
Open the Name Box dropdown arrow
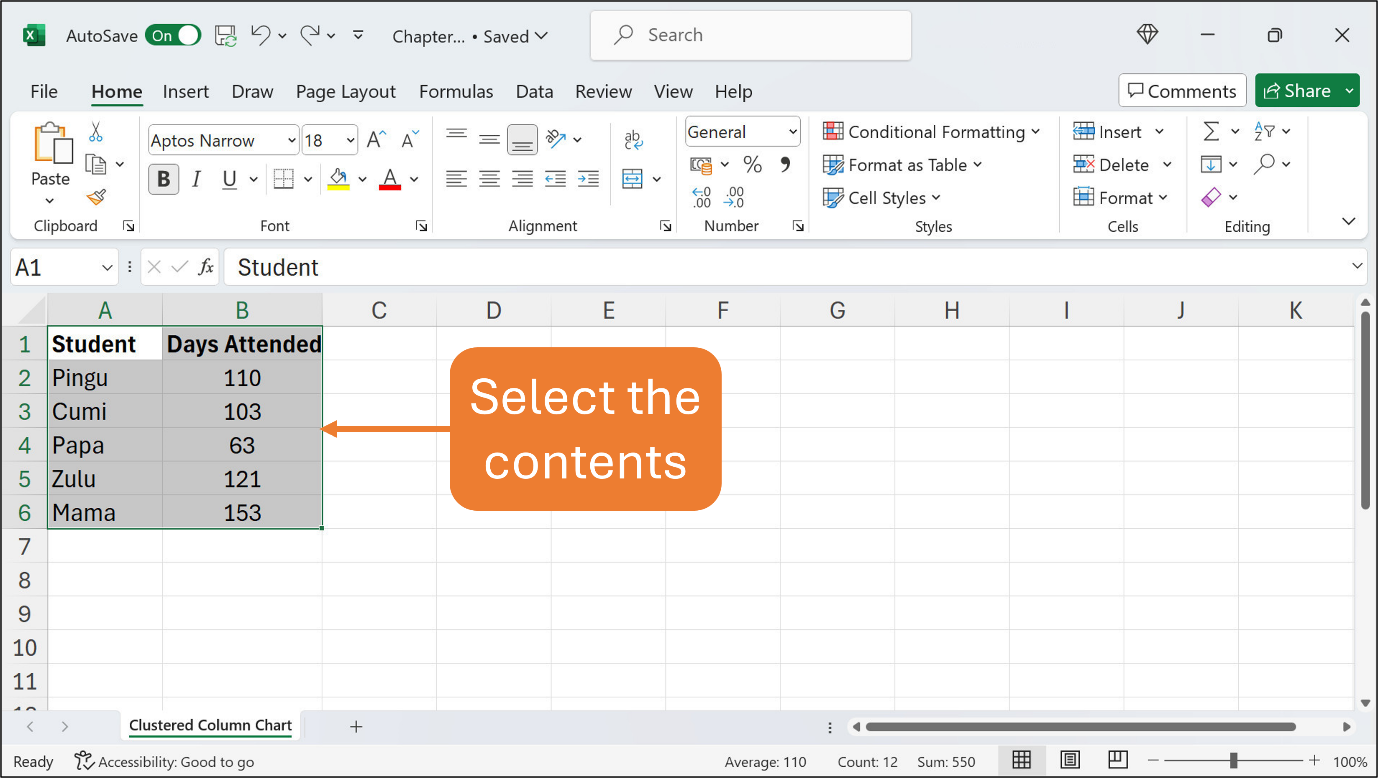coord(108,267)
